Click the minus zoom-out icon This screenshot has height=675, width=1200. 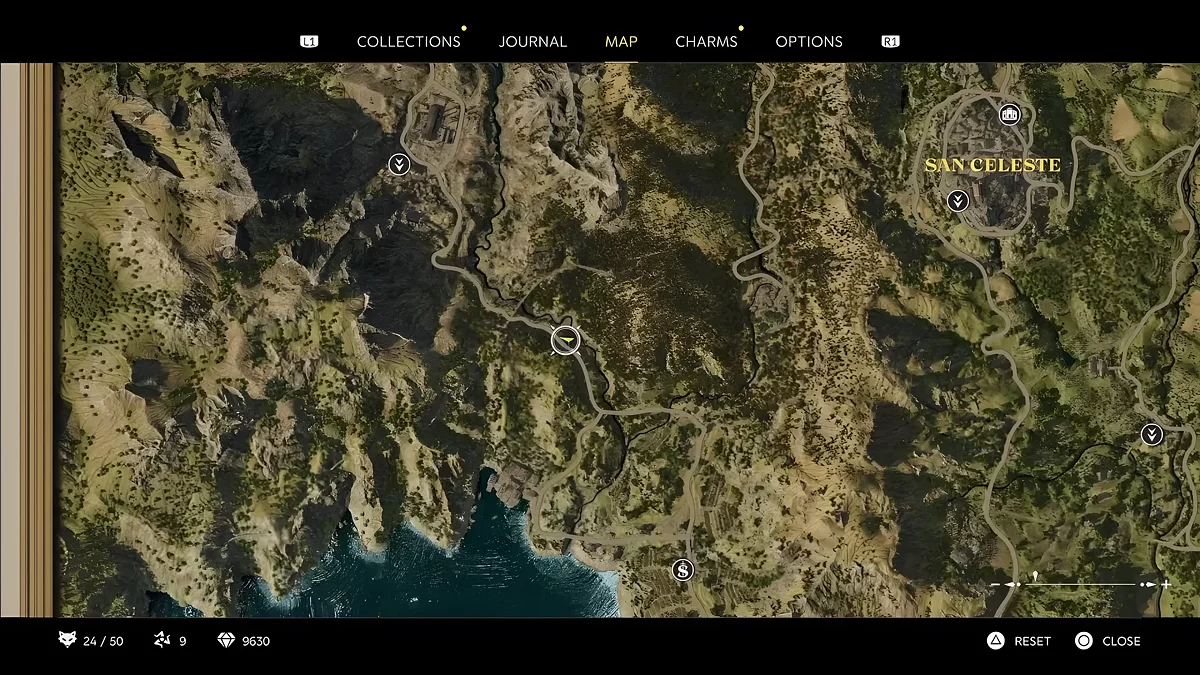(995, 584)
